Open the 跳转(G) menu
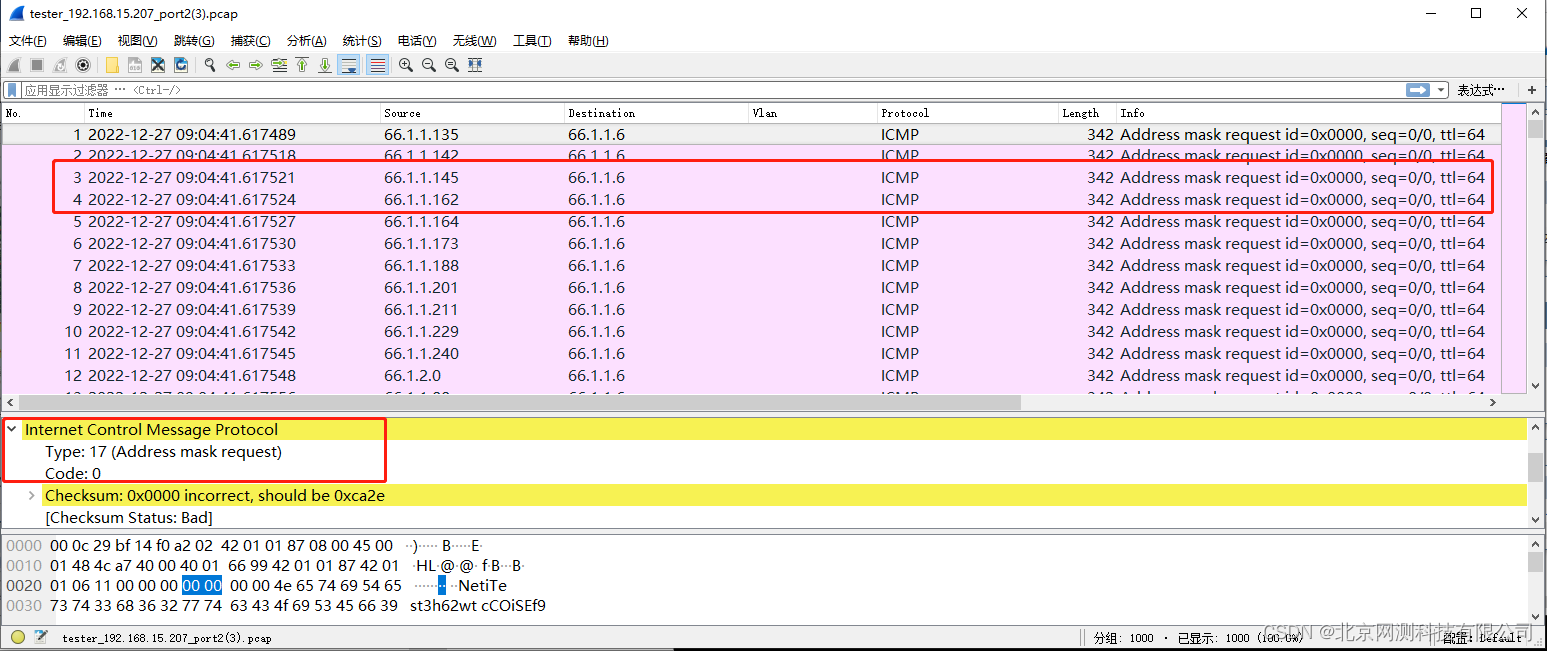Image resolution: width=1547 pixels, height=651 pixels. [x=194, y=41]
